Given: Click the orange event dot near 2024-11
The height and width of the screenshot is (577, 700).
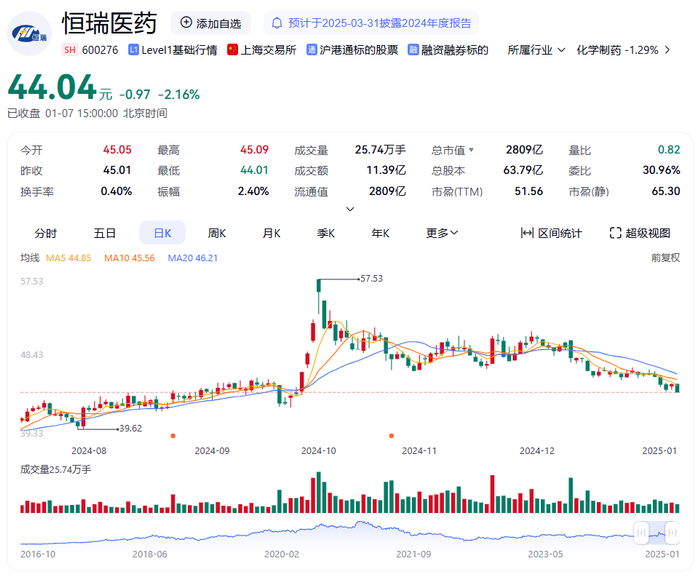Looking at the screenshot, I should pos(392,436).
